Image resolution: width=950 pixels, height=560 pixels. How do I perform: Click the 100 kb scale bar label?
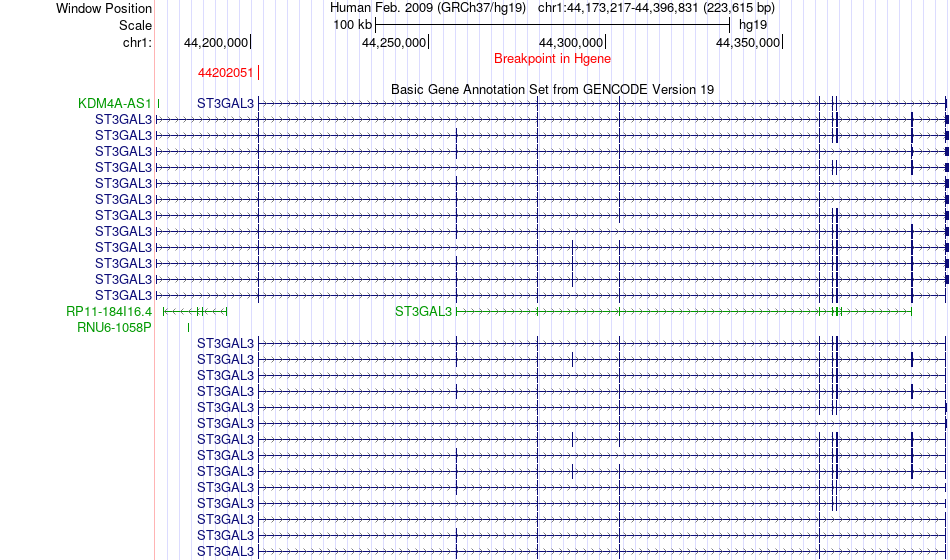(352, 24)
